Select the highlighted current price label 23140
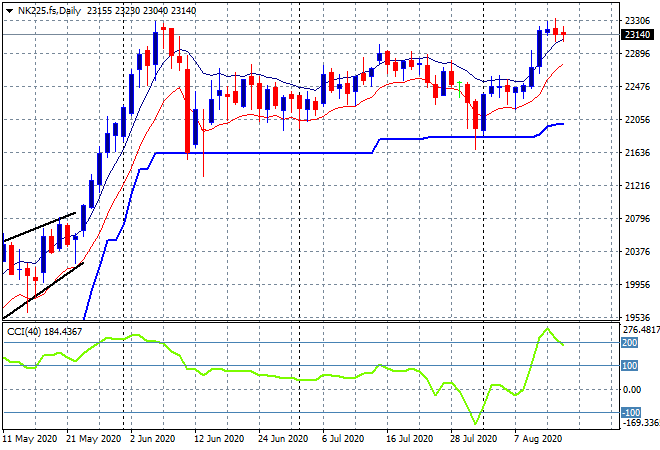 pos(638,35)
